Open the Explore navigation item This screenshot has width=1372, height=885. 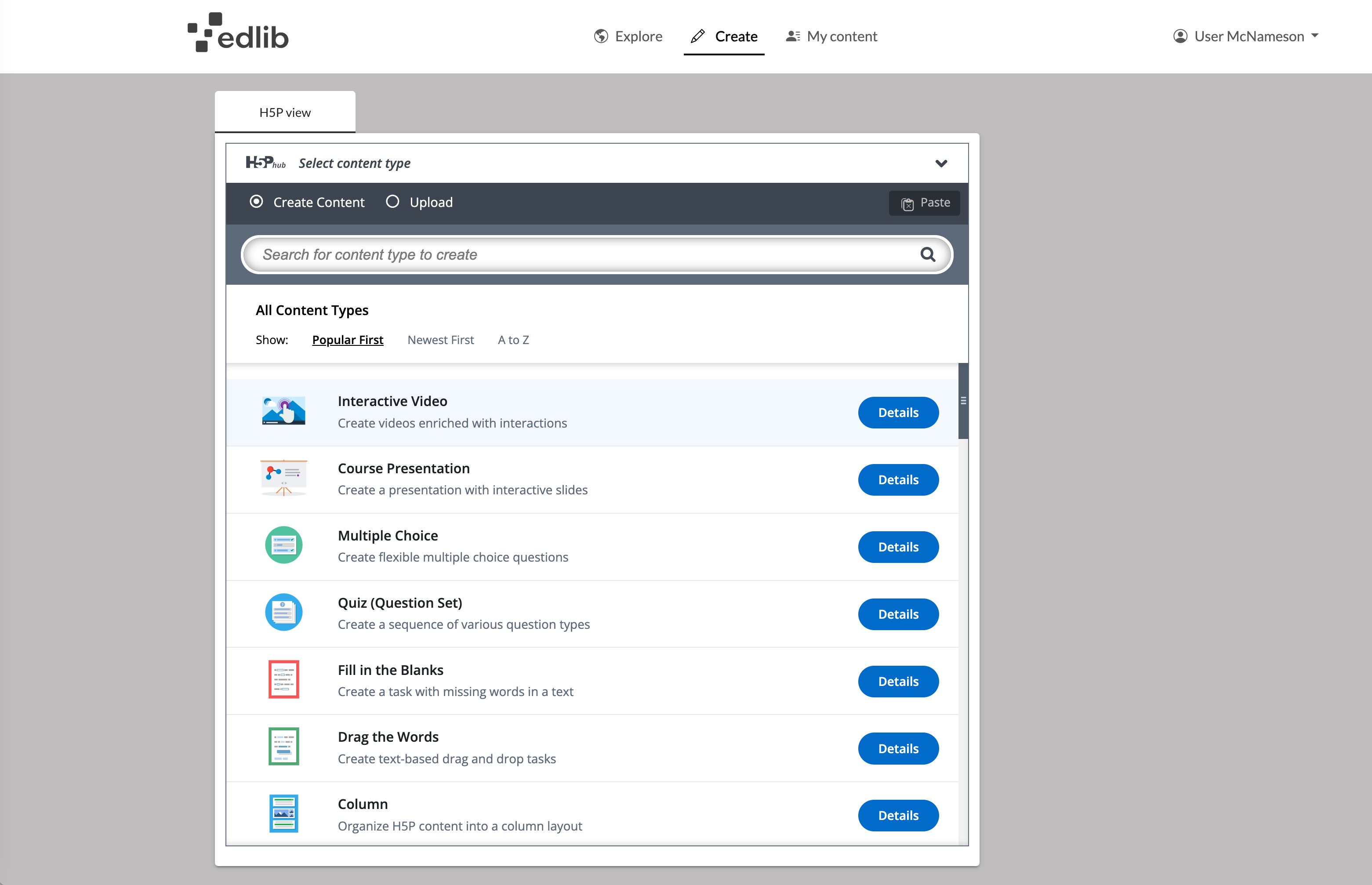[x=628, y=36]
